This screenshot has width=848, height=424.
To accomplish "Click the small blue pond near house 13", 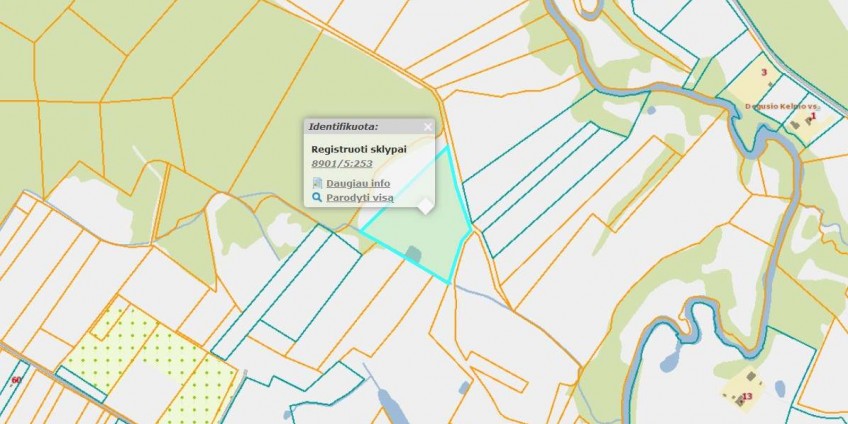I will click(780, 388).
